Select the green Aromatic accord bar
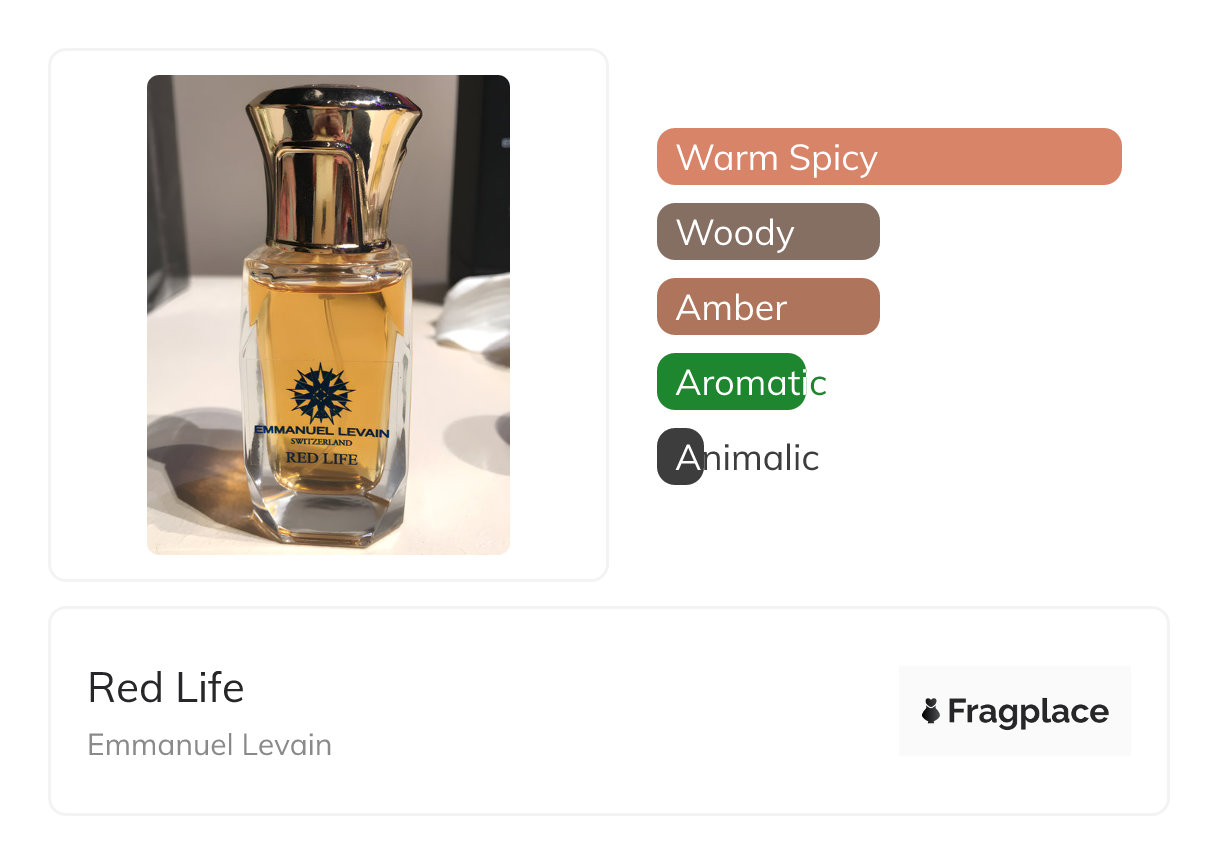The height and width of the screenshot is (864, 1218). 731,382
